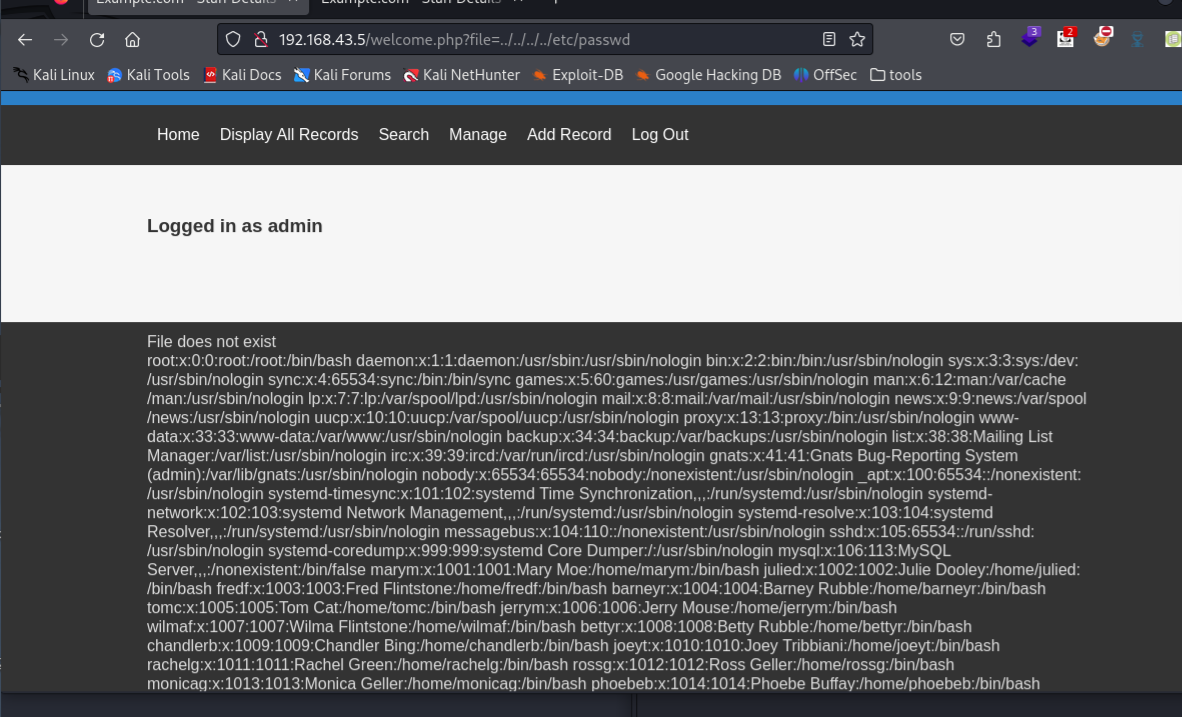Click the 'File does not exist' message

click(211, 342)
